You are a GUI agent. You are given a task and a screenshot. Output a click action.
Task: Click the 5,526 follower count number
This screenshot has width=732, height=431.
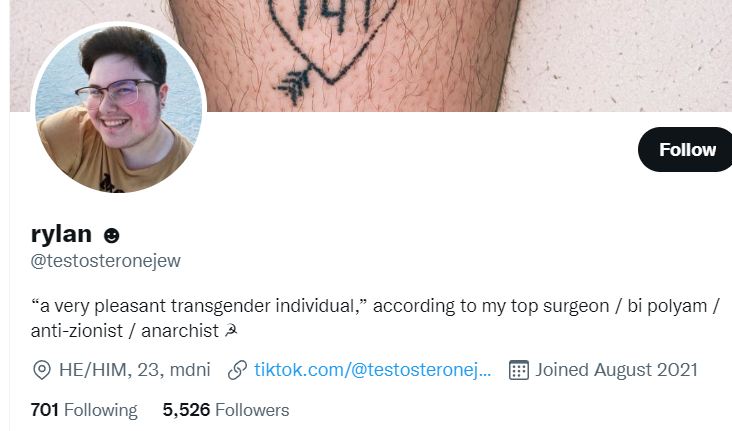(186, 410)
